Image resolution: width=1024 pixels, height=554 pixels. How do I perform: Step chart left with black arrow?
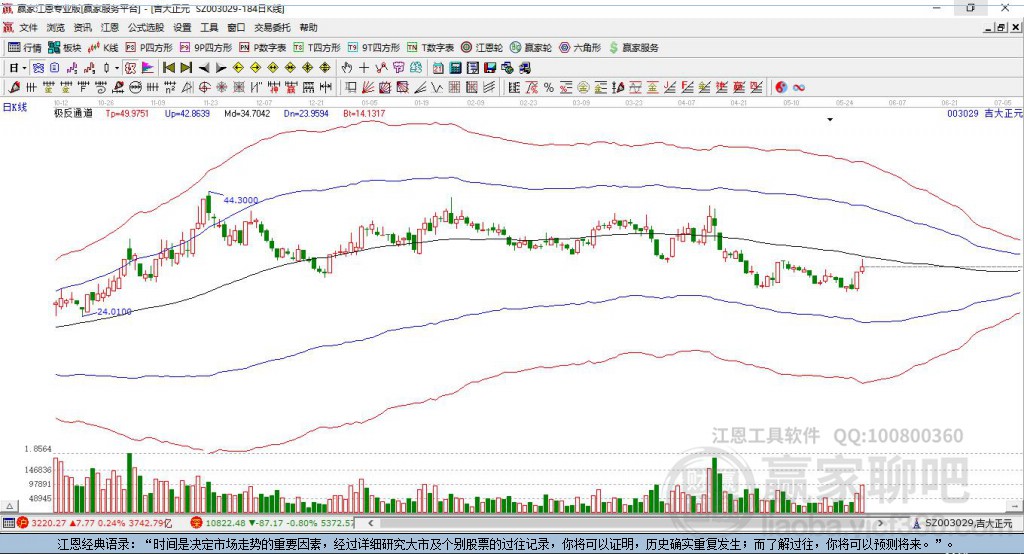coord(204,68)
